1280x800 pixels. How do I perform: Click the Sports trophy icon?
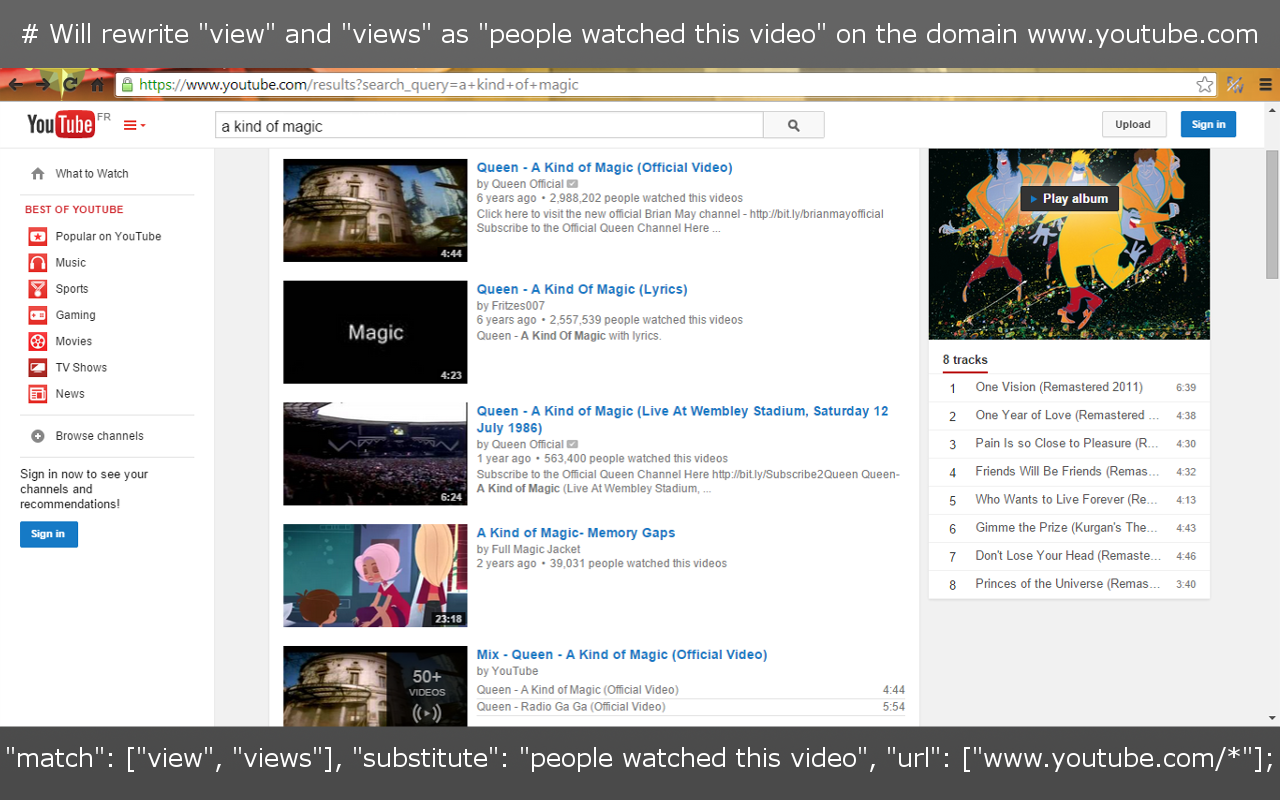(38, 289)
